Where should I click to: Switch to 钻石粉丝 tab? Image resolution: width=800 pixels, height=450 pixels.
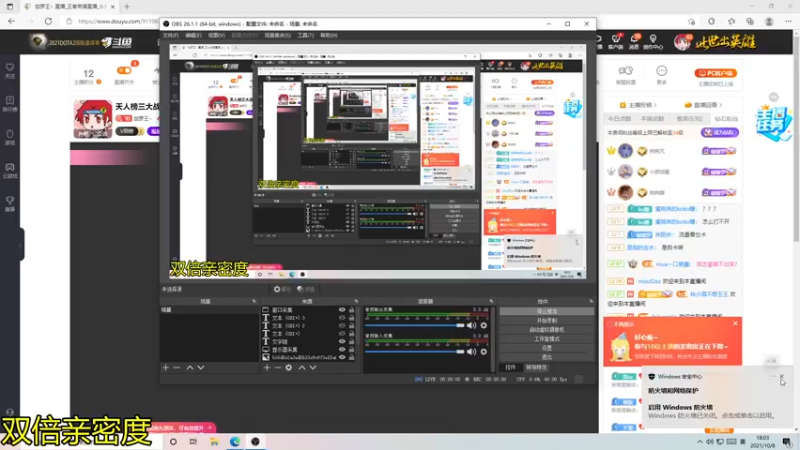[726, 119]
